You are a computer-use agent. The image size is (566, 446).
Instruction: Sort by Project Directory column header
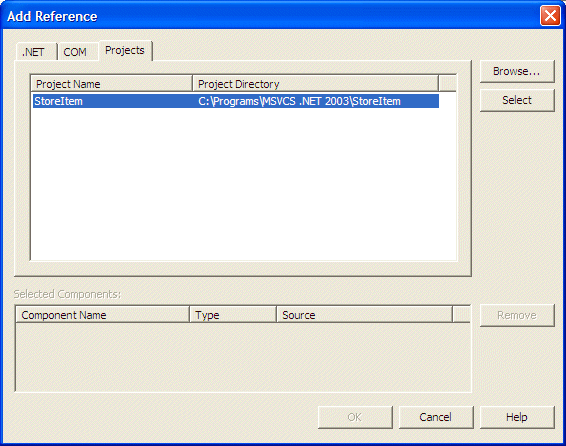[x=315, y=84]
